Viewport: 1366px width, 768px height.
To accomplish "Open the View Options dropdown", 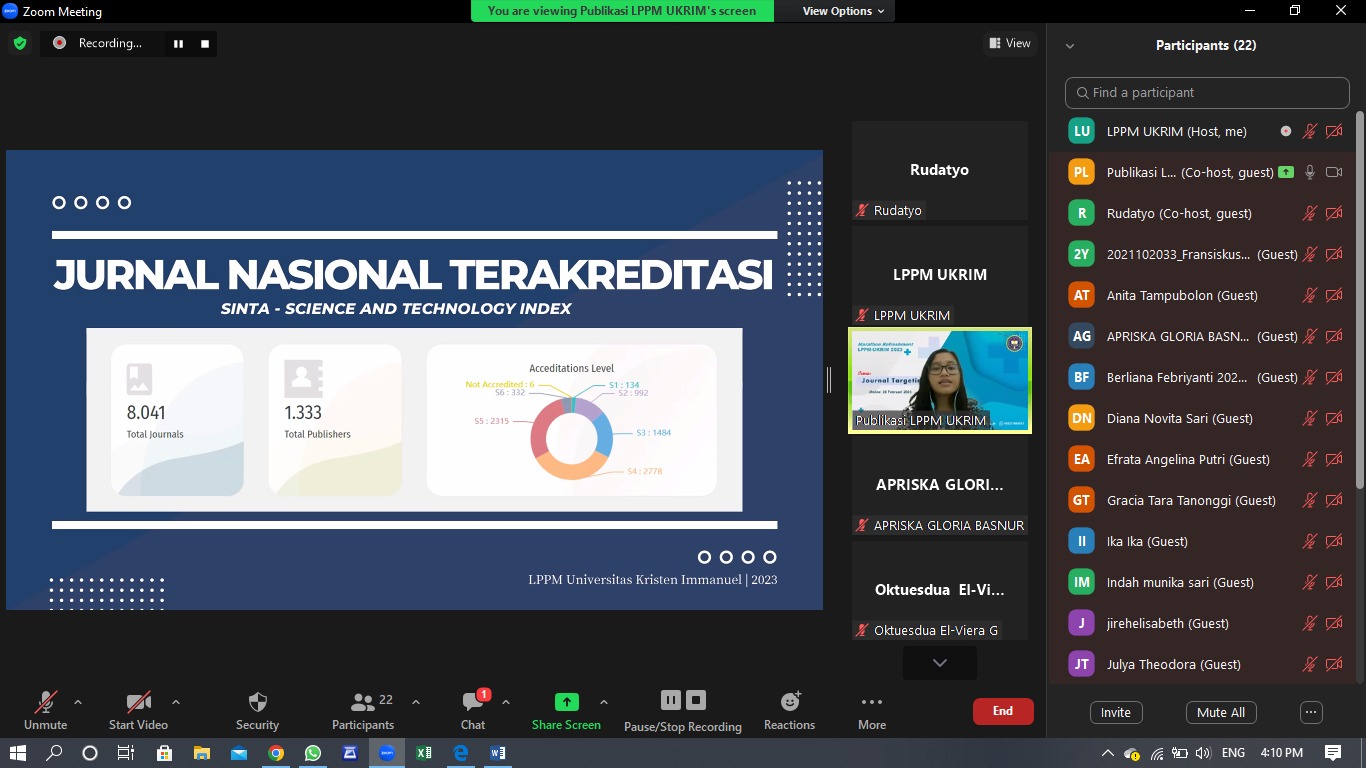I will pos(843,11).
